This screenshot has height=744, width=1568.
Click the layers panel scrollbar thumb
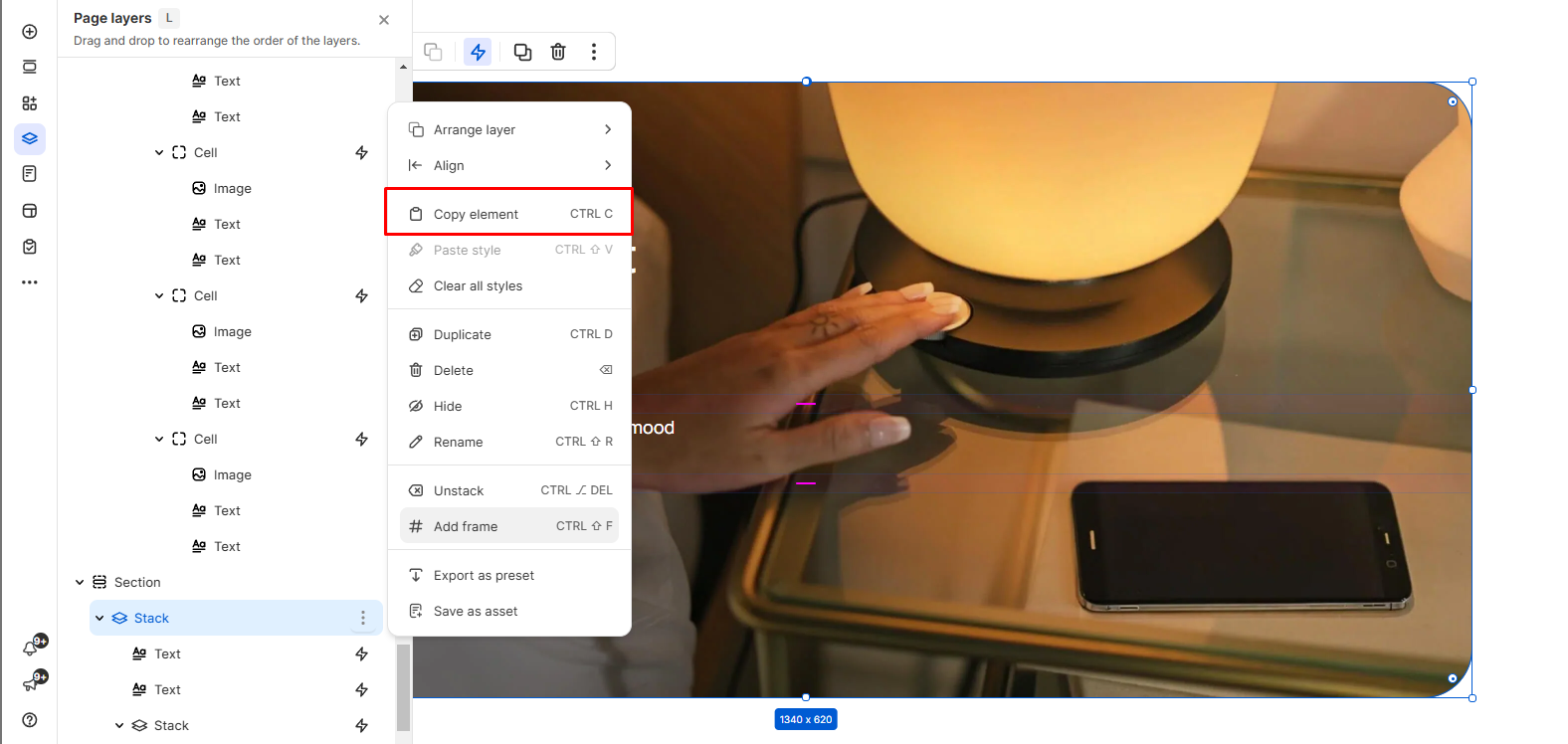[x=403, y=688]
